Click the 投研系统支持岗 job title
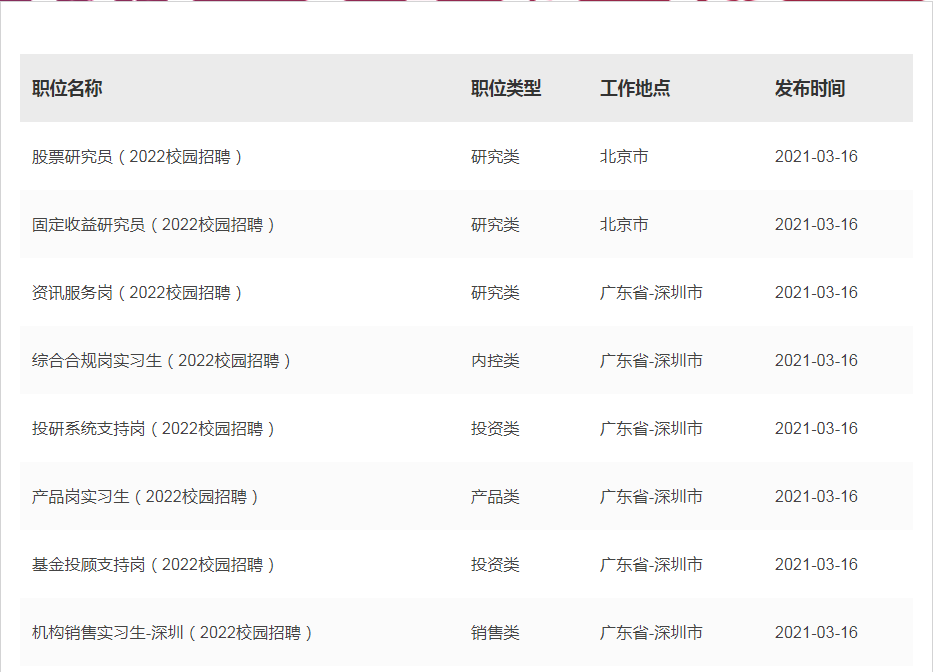 [154, 429]
